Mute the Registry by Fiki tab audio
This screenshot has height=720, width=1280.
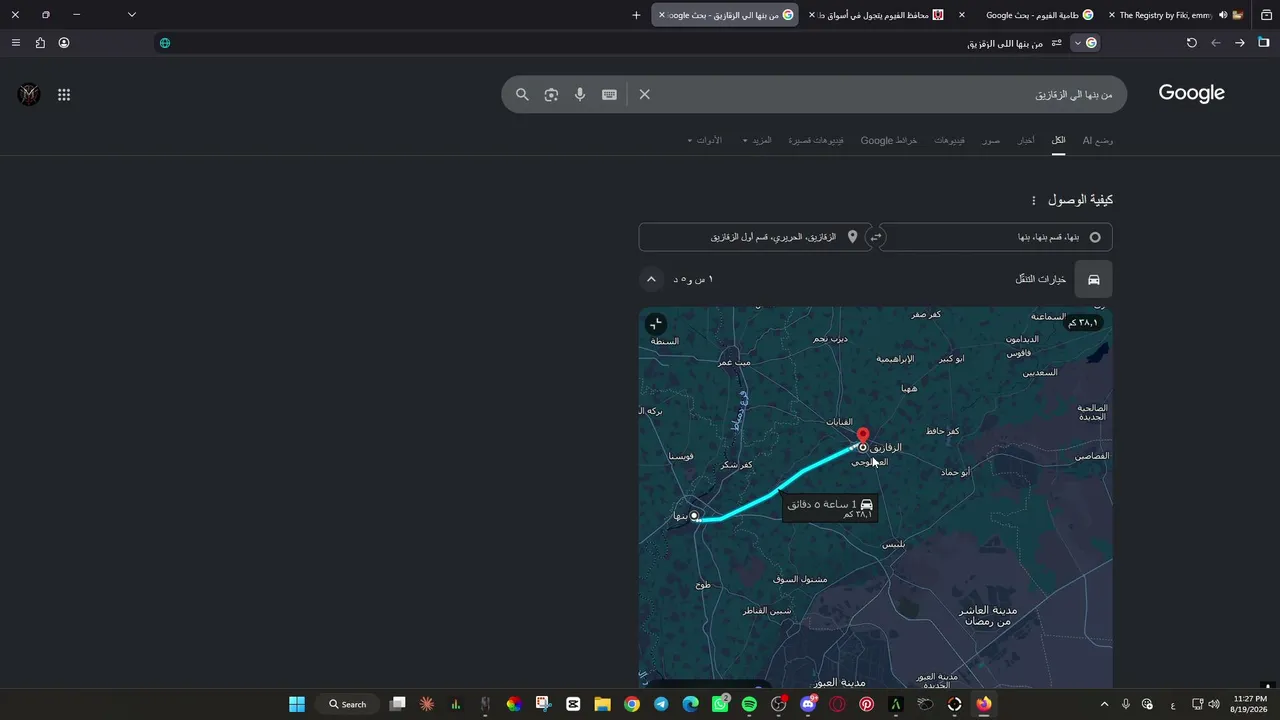1223,15
